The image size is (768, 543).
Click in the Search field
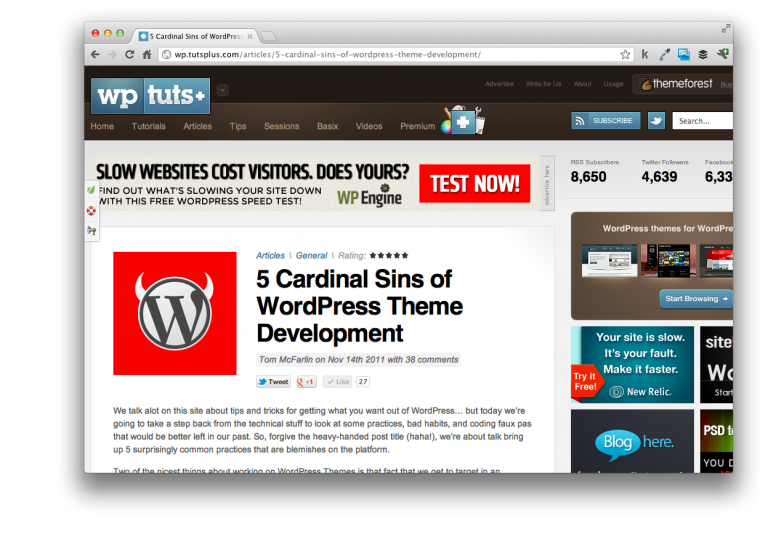click(x=702, y=121)
